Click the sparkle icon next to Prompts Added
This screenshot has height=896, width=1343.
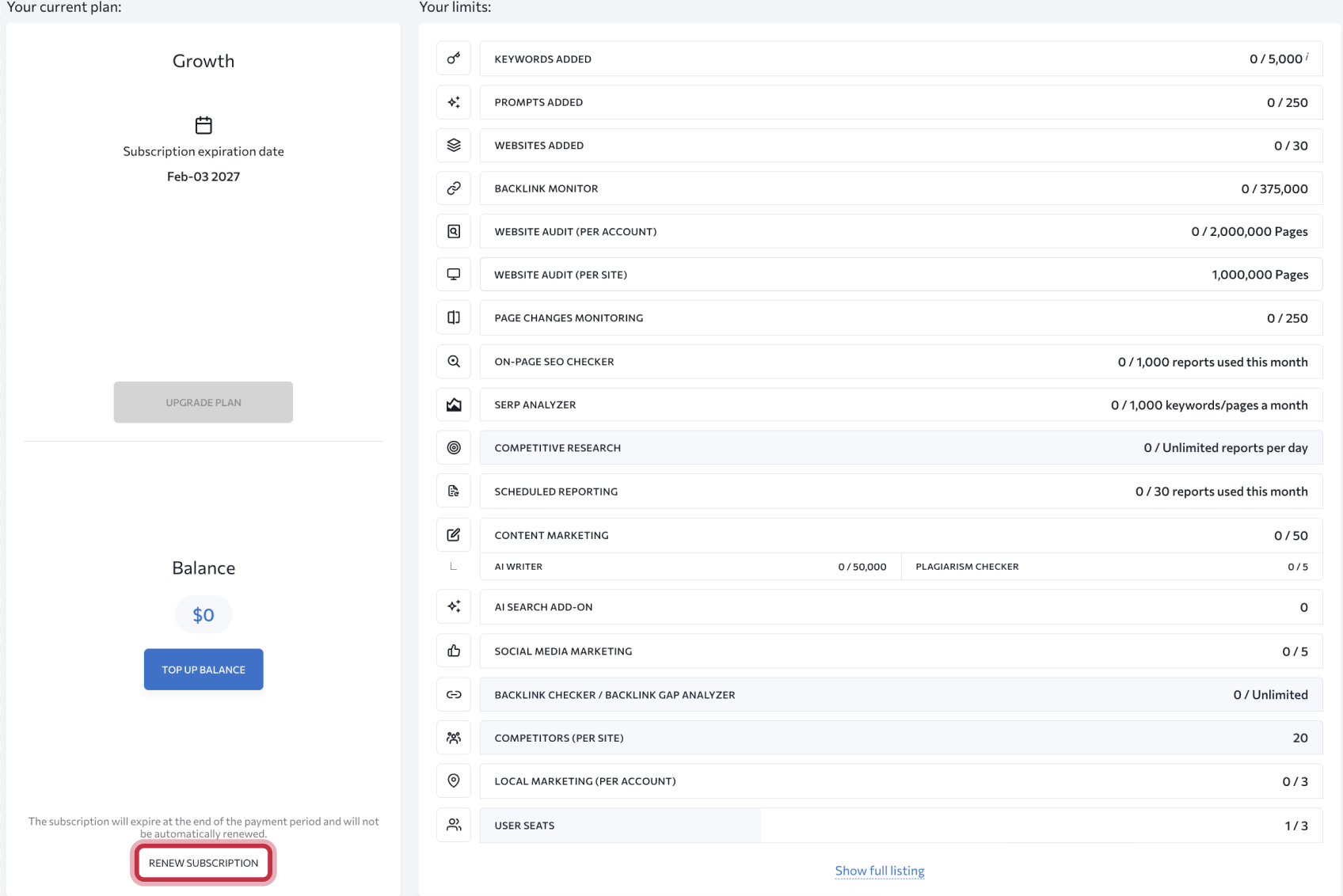pyautogui.click(x=454, y=102)
